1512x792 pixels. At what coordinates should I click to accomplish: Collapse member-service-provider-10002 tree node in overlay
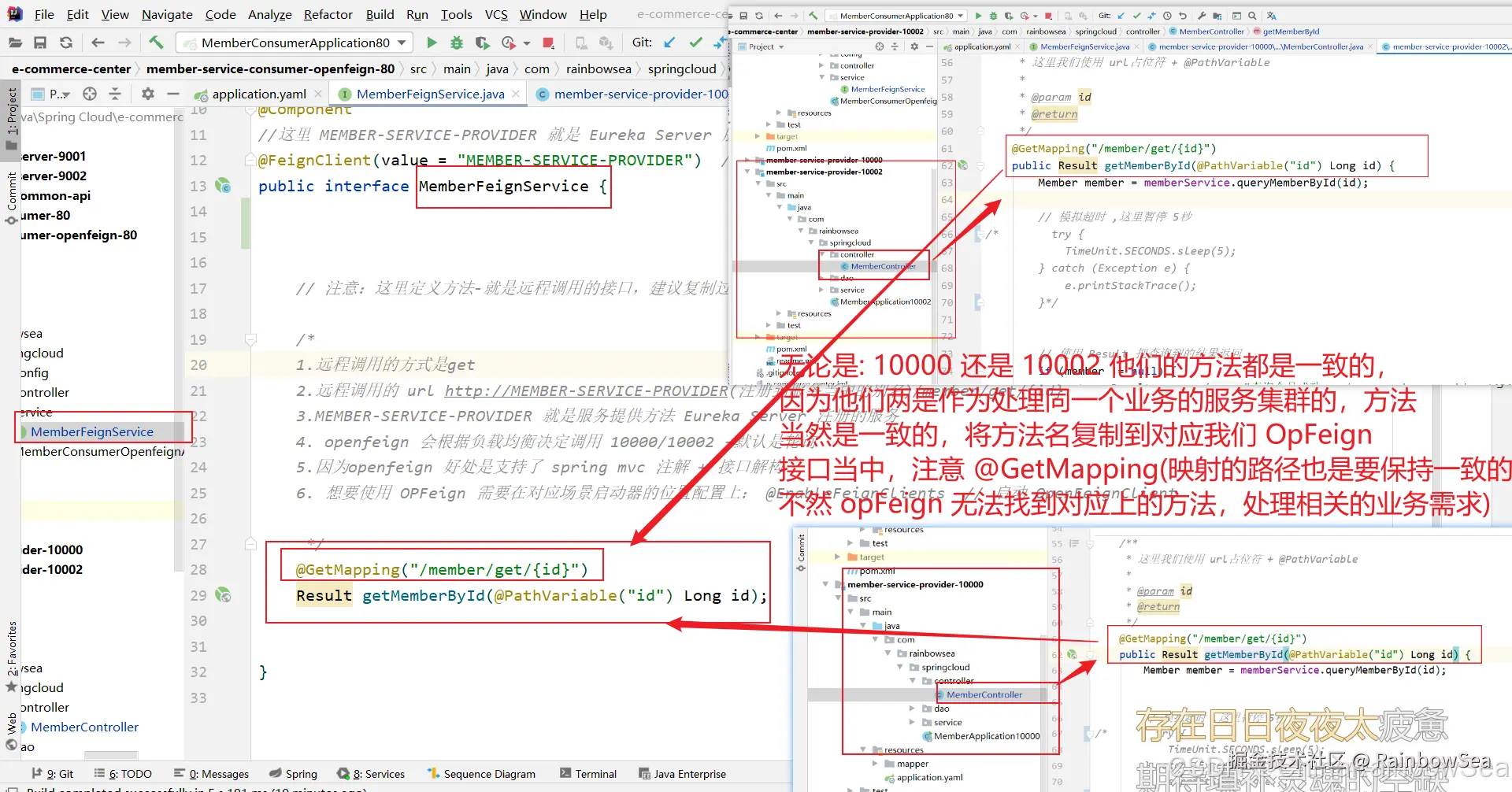(748, 172)
